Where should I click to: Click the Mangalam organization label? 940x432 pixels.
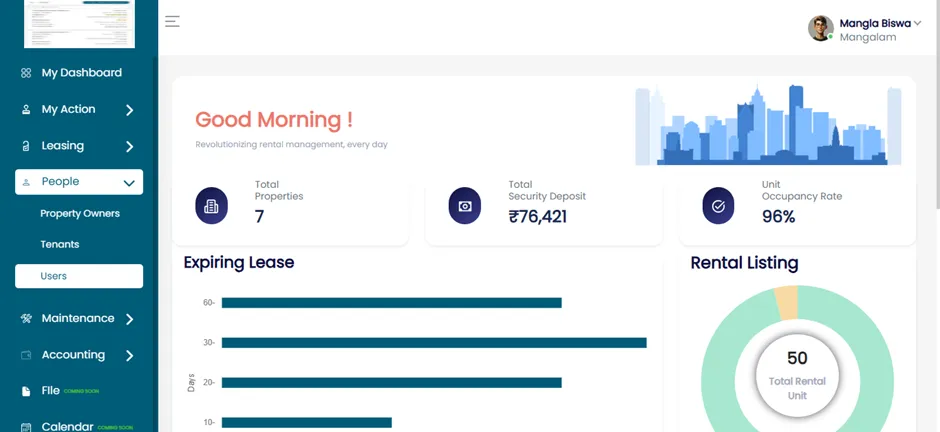pos(867,37)
